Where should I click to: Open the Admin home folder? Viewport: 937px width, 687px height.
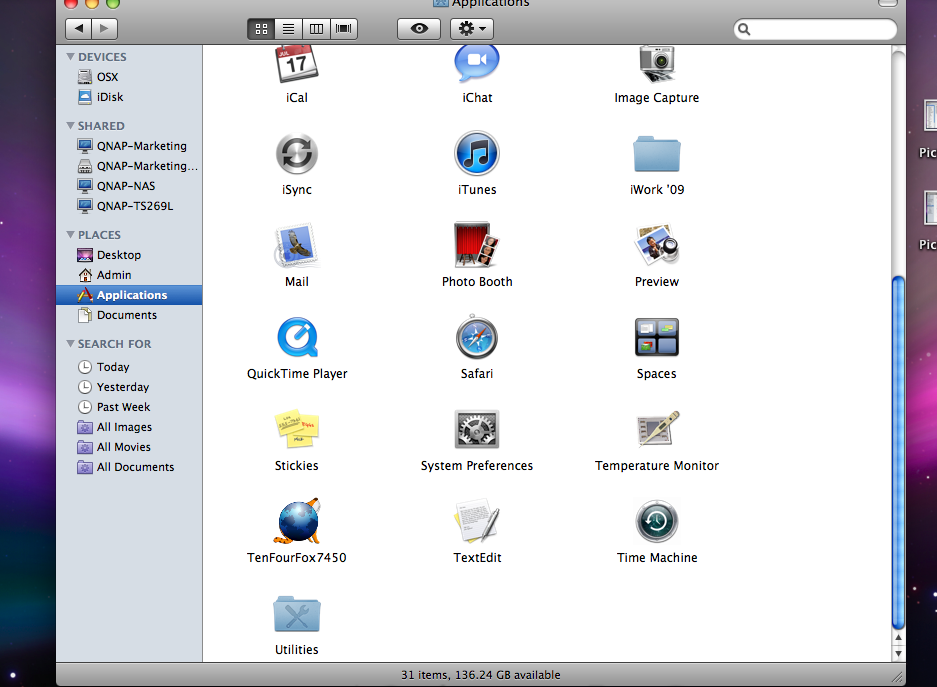pyautogui.click(x=129, y=275)
